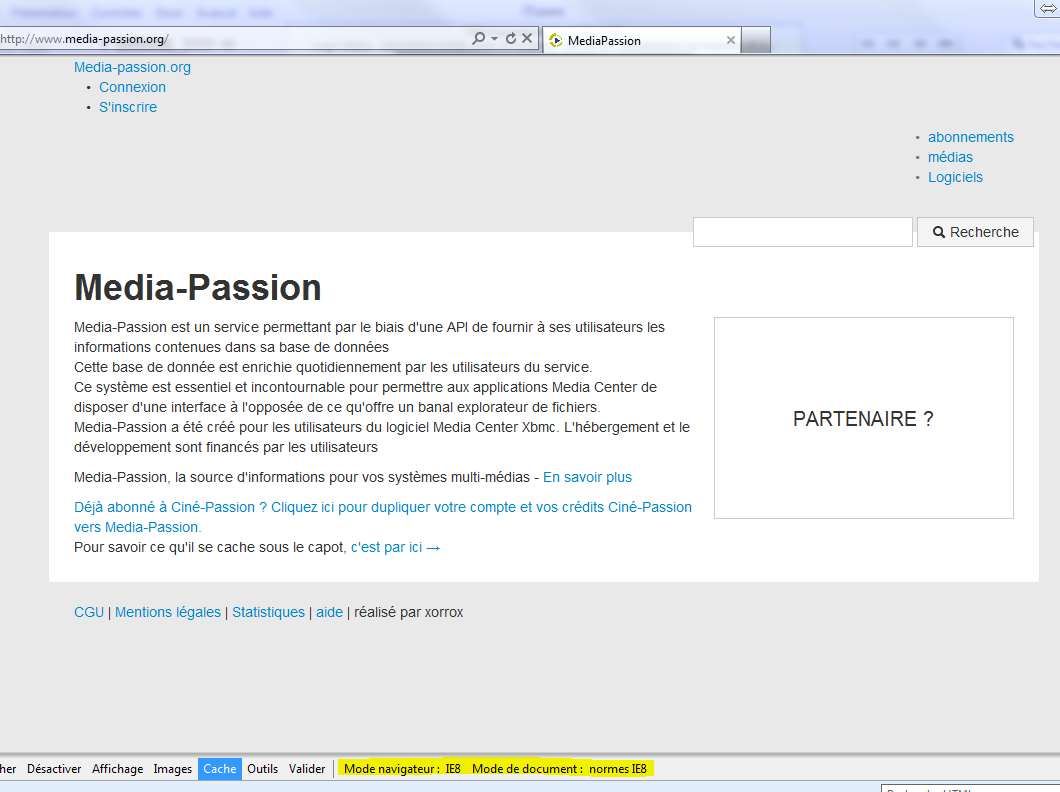Go to the Connexion link

pos(132,87)
